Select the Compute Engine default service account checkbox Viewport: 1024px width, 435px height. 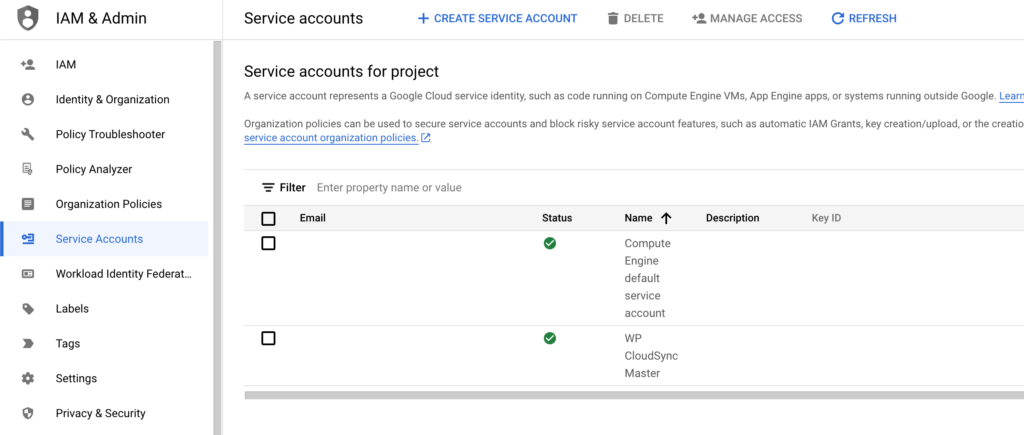click(x=268, y=243)
